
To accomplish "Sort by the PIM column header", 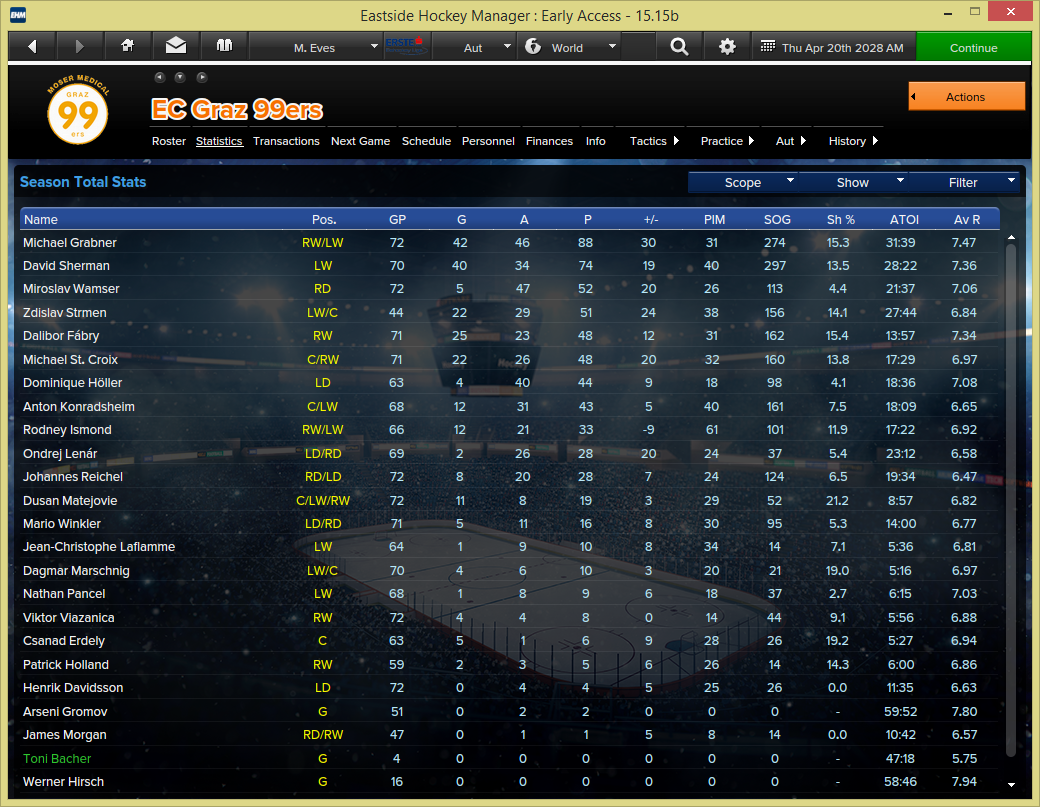I will coord(714,219).
